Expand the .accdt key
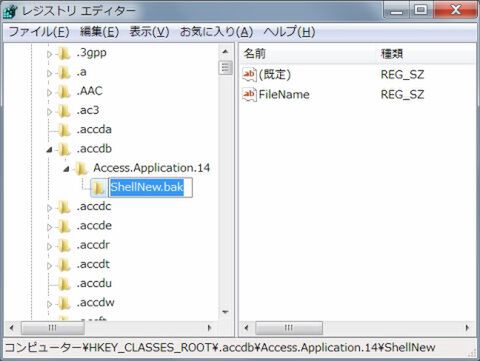480x361 pixels. [49, 266]
